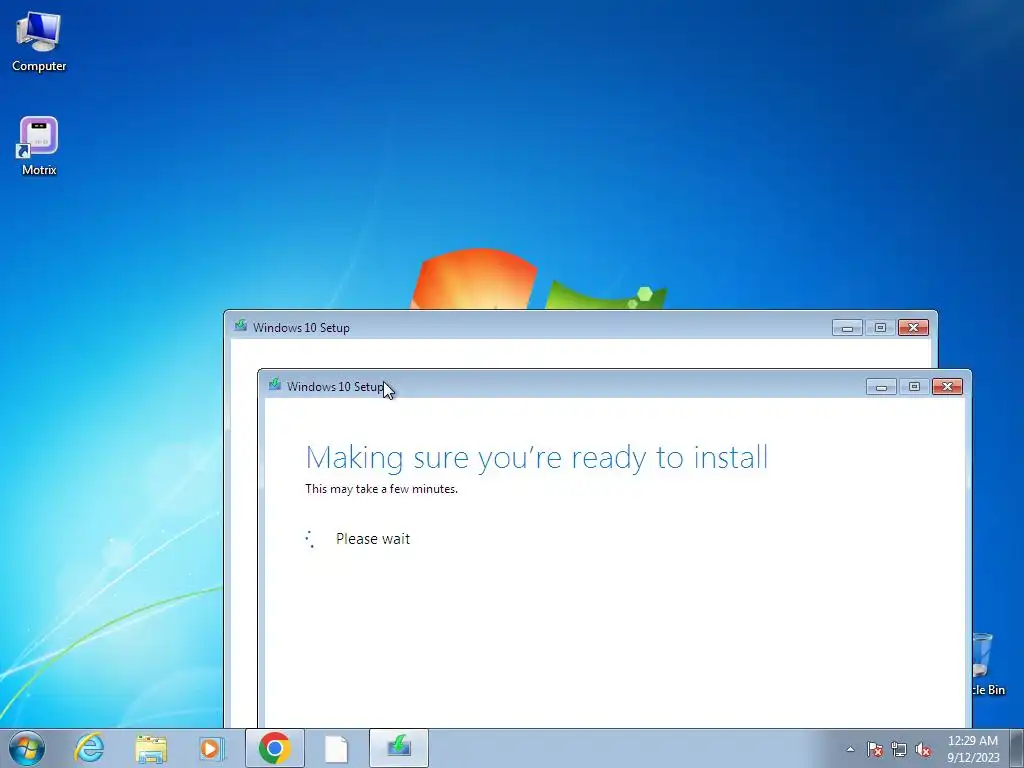Click the spinning progress indicator dots
Viewport: 1024px width, 768px height.
[311, 539]
